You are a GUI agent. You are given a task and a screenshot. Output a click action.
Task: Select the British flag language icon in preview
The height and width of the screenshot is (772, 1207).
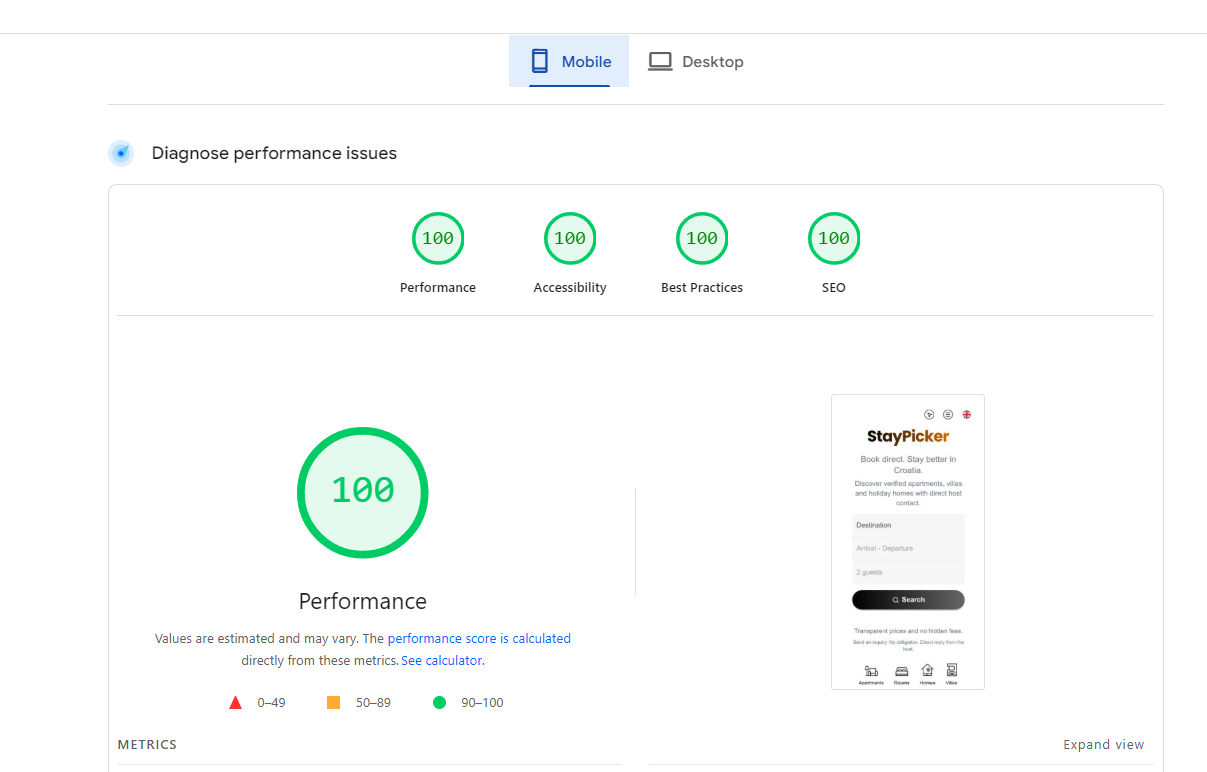(966, 414)
